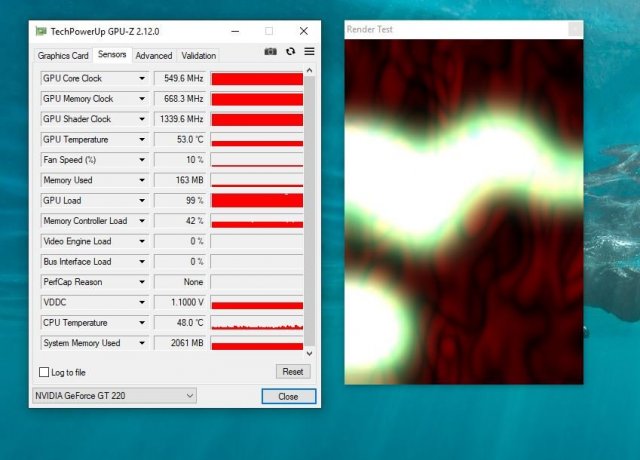Maximize the GPU-Z window
The height and width of the screenshot is (460, 640).
(x=268, y=31)
